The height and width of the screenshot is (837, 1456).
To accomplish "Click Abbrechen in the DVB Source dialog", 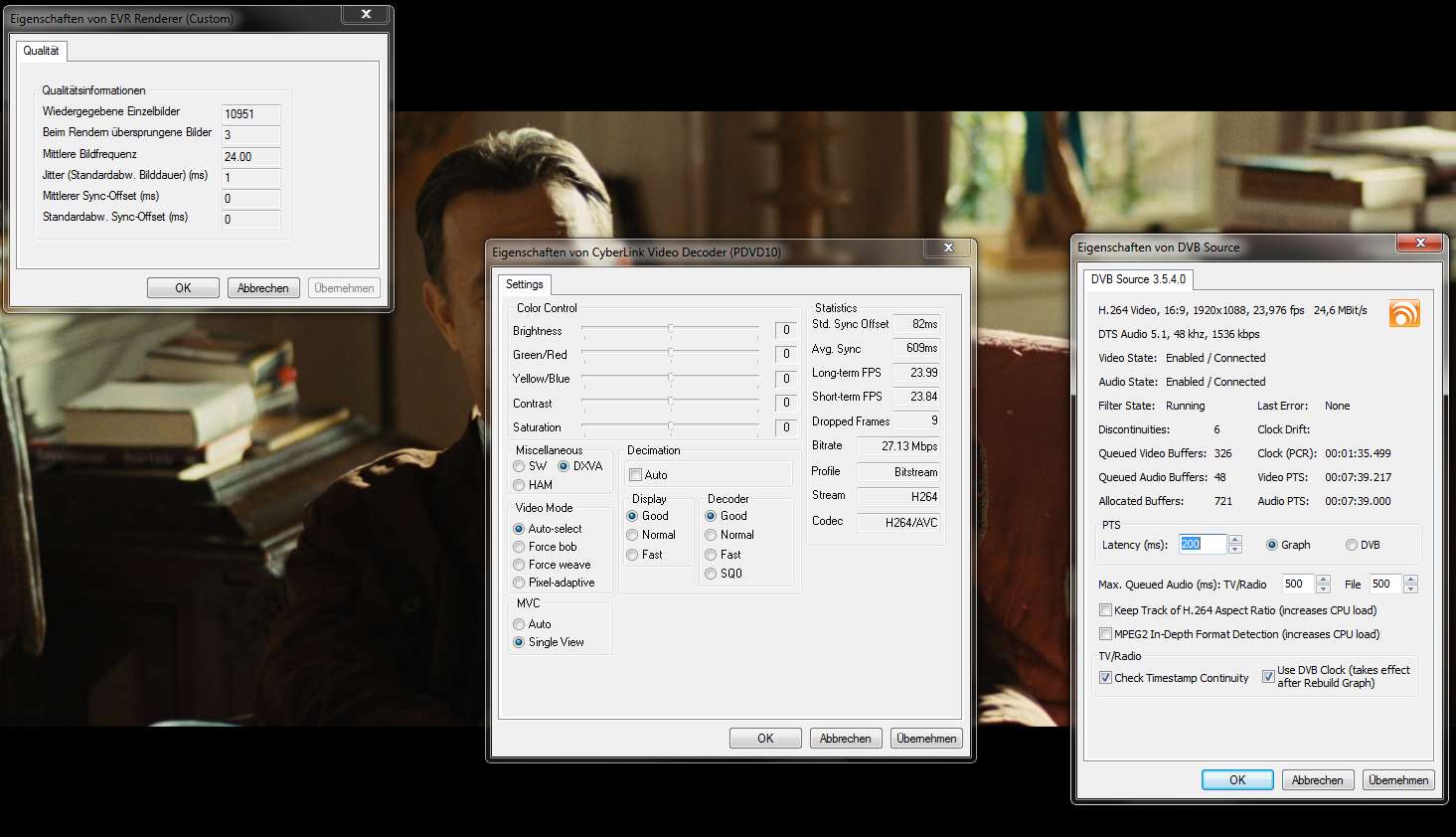I will tap(1317, 780).
